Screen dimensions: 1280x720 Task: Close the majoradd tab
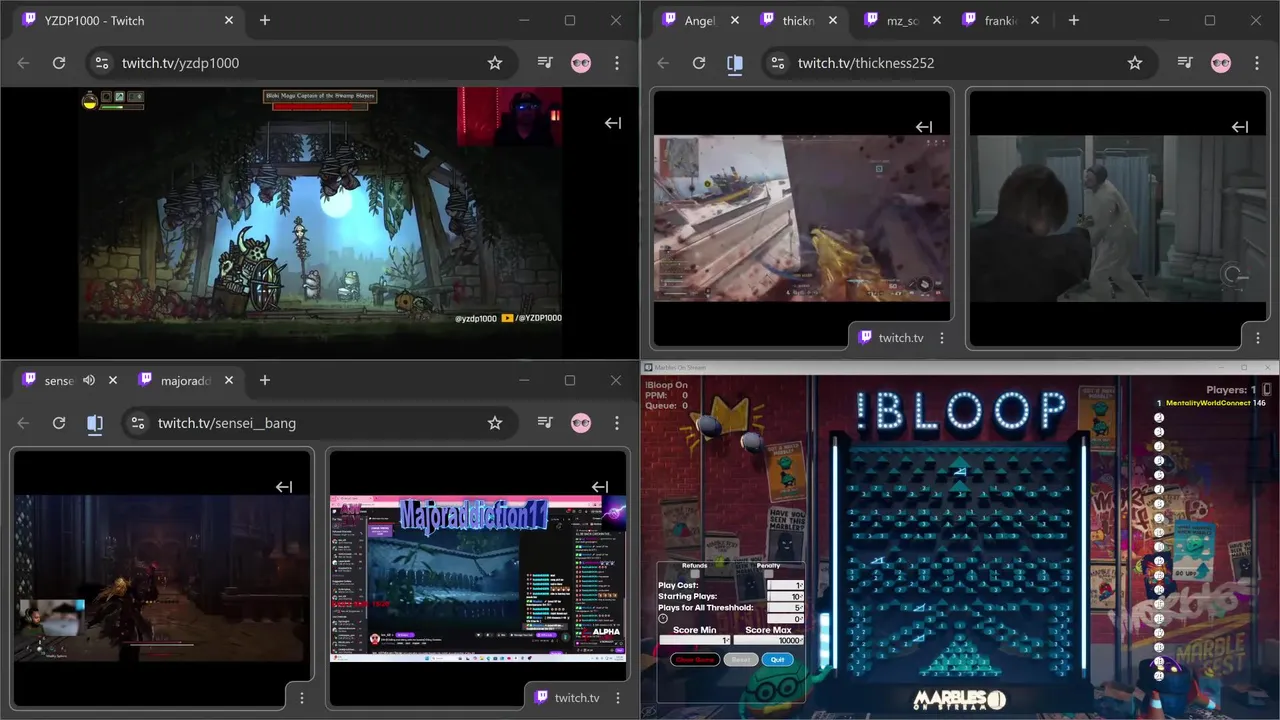(x=229, y=380)
